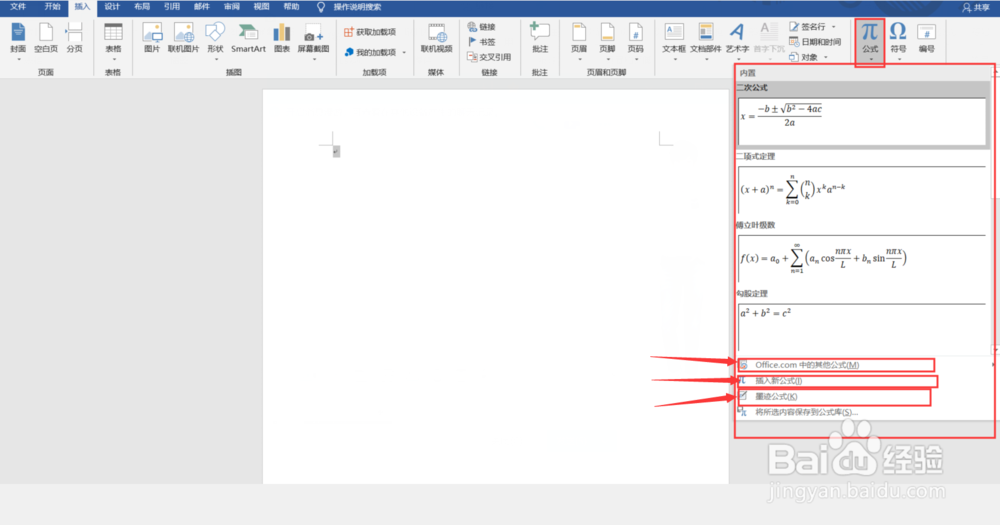Insert a SmartArt graphic
The height and width of the screenshot is (525, 1000).
click(248, 38)
